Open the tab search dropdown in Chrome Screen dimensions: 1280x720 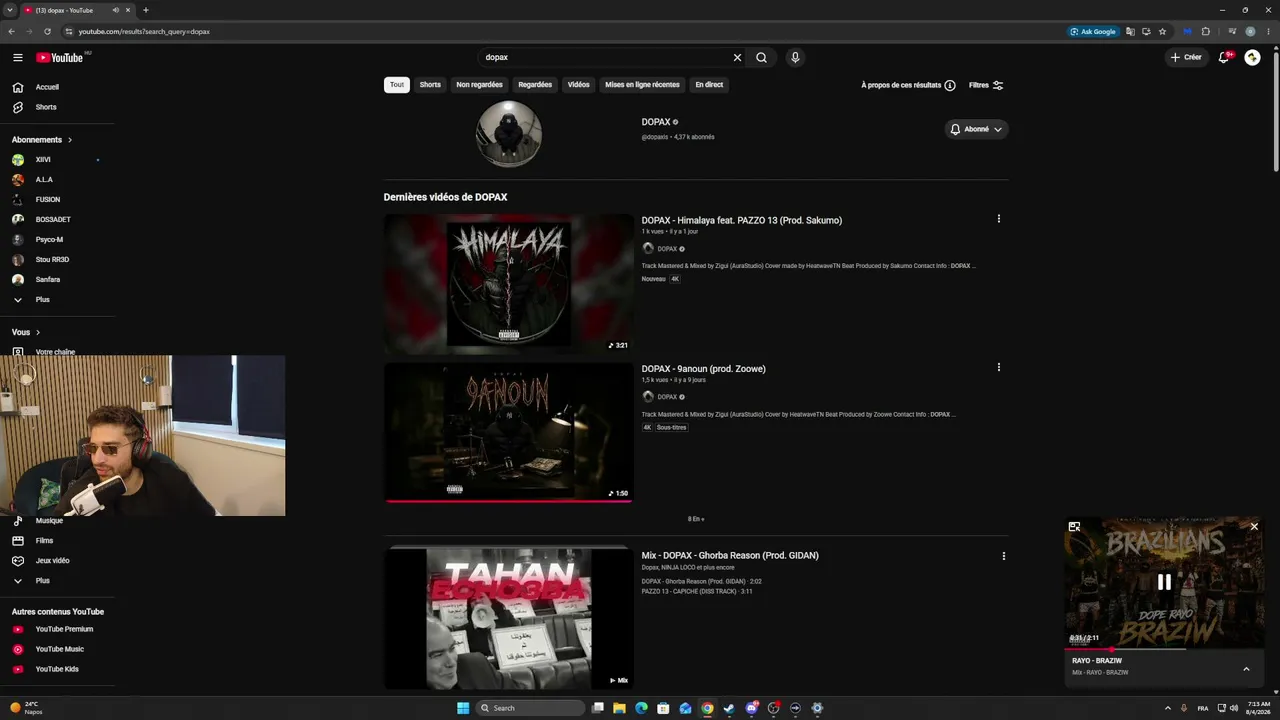[x=10, y=10]
